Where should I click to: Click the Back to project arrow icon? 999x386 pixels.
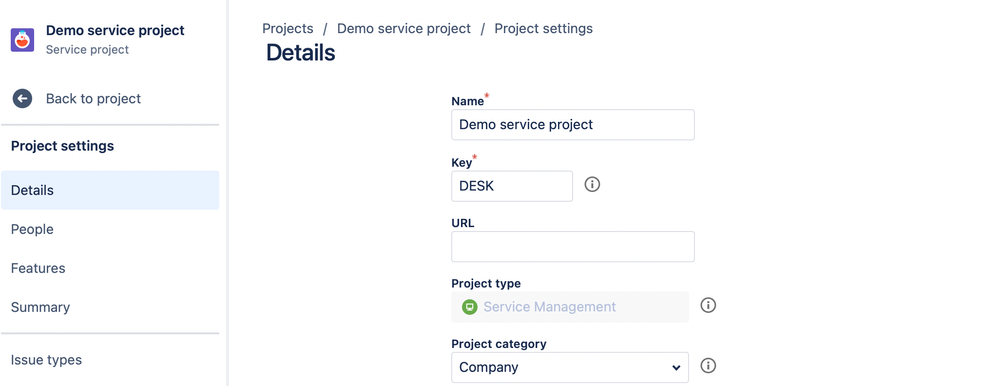click(x=22, y=98)
